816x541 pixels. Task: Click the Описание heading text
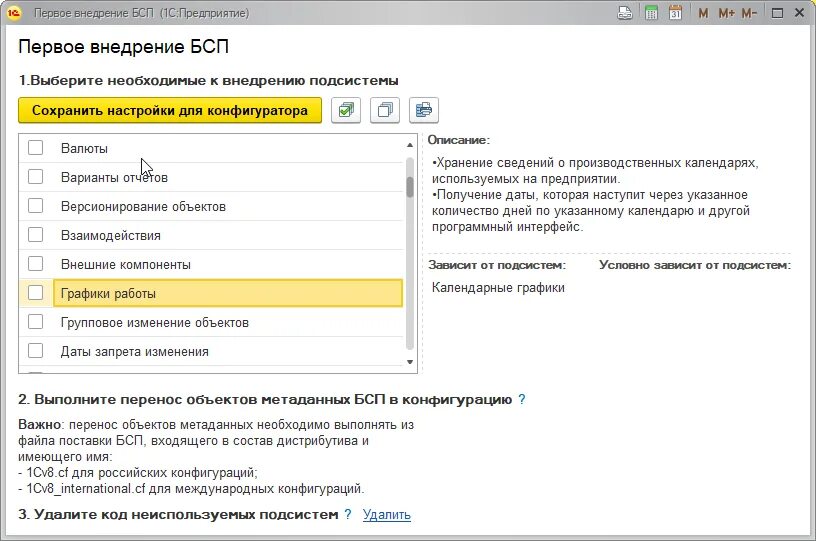click(x=458, y=140)
